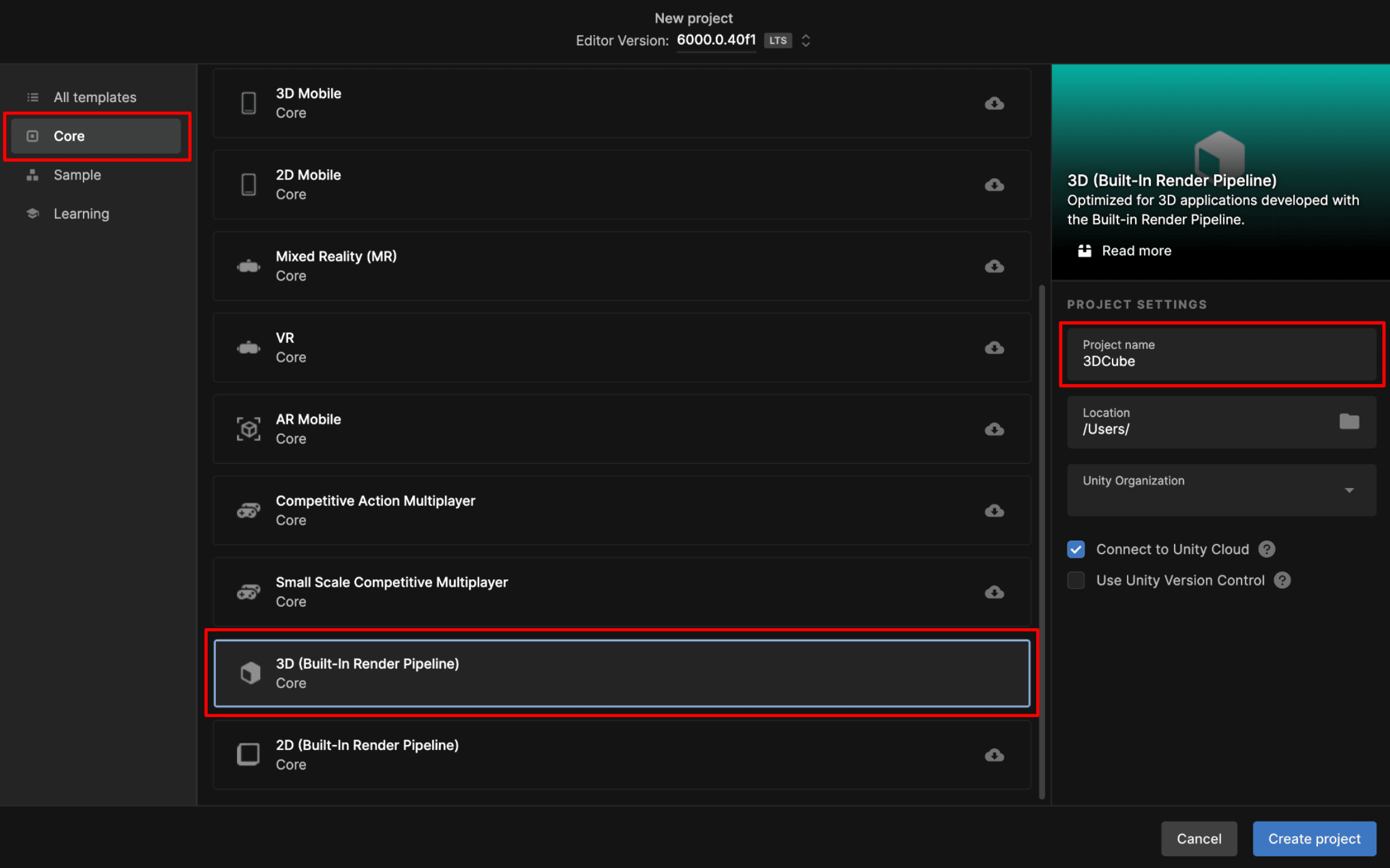1390x868 pixels.
Task: Open the Sample templates category
Action: coord(77,175)
